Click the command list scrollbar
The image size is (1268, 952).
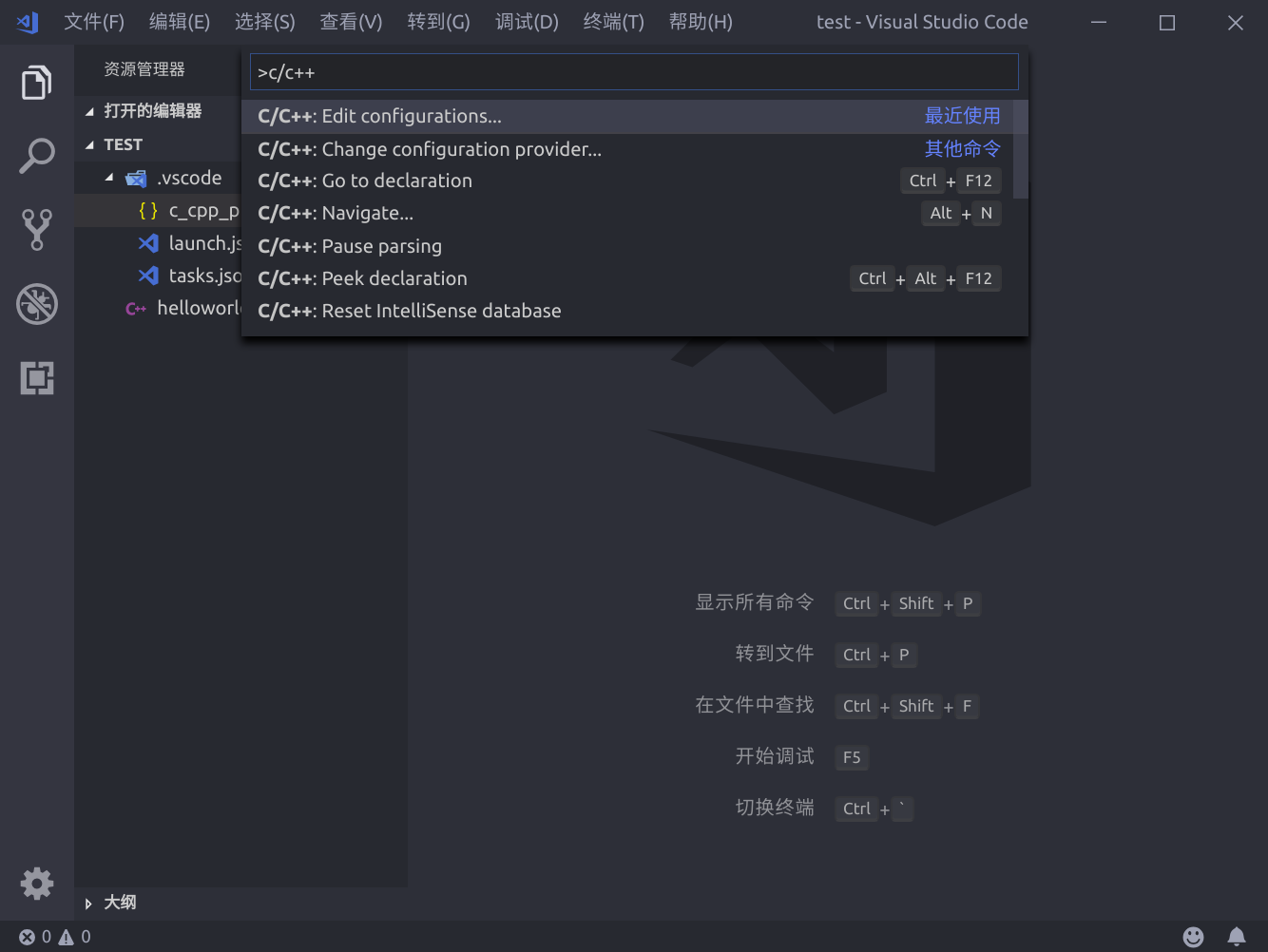[1021, 149]
